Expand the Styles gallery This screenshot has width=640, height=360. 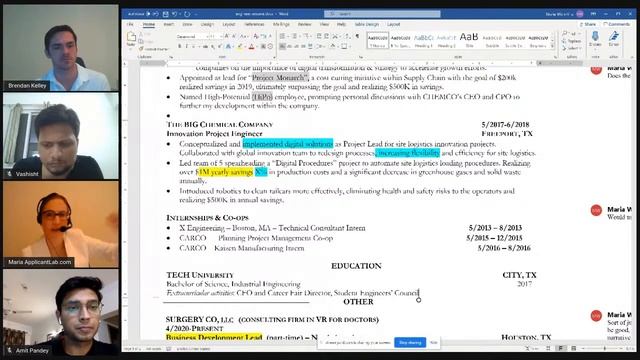click(x=552, y=47)
